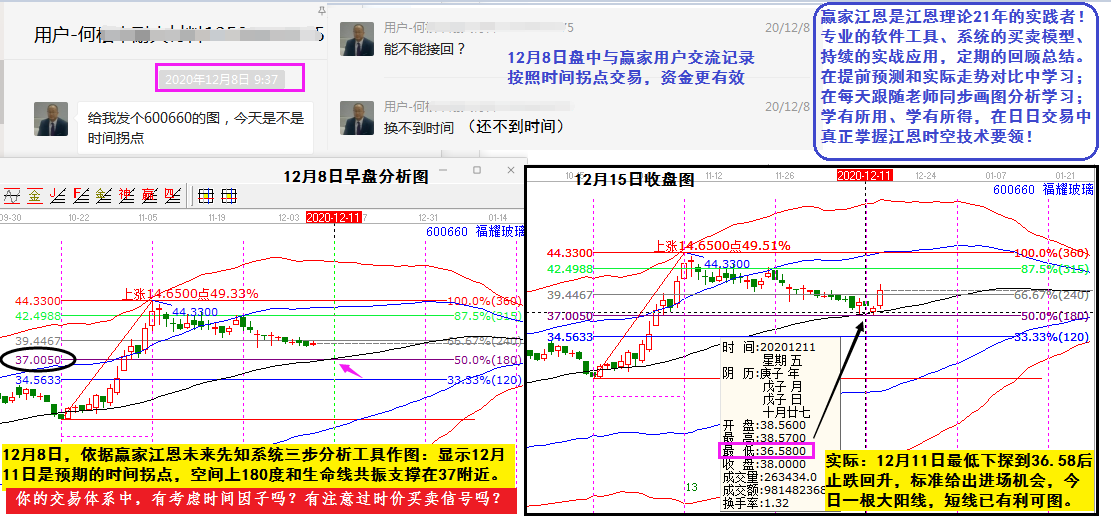Pick the 神 fan-lines drawing tool

[126, 196]
